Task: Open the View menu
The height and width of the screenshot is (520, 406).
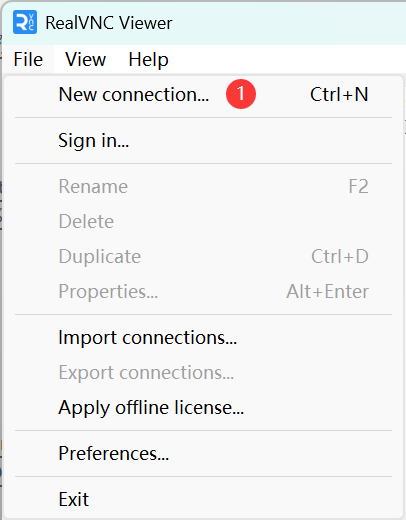Action: coord(86,60)
